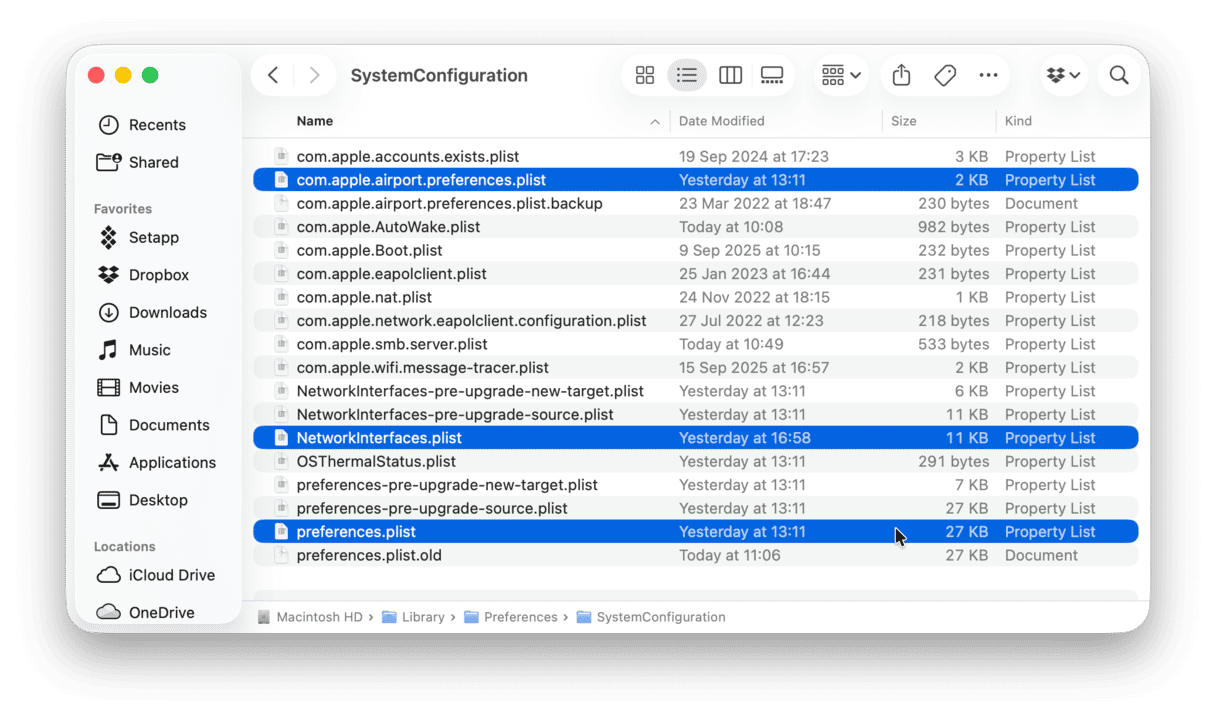Select com.apple.eapolclient.plist
The width and height of the screenshot is (1216, 720).
695,274
